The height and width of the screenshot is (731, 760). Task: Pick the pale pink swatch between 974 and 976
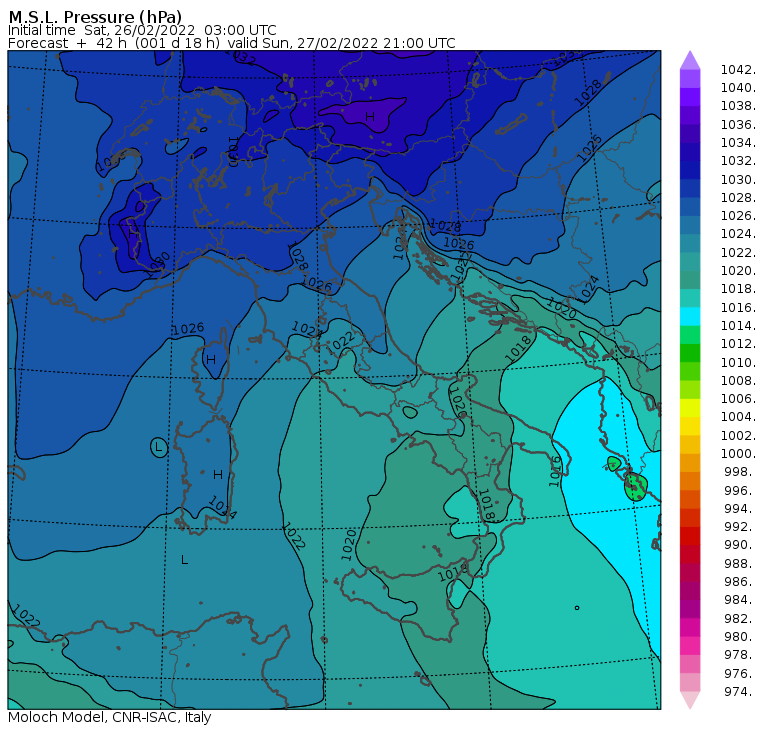[690, 682]
